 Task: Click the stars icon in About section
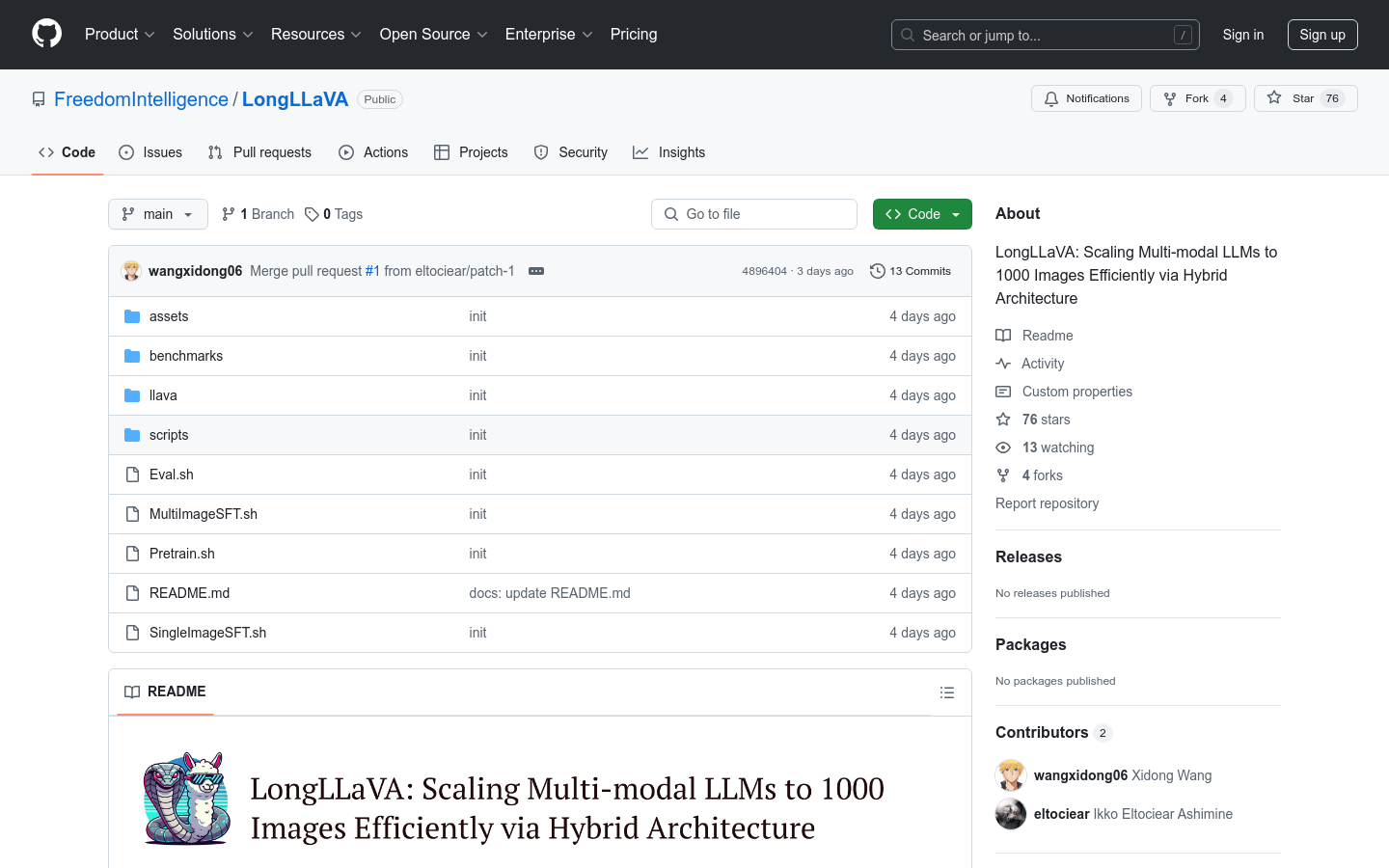coord(1003,420)
